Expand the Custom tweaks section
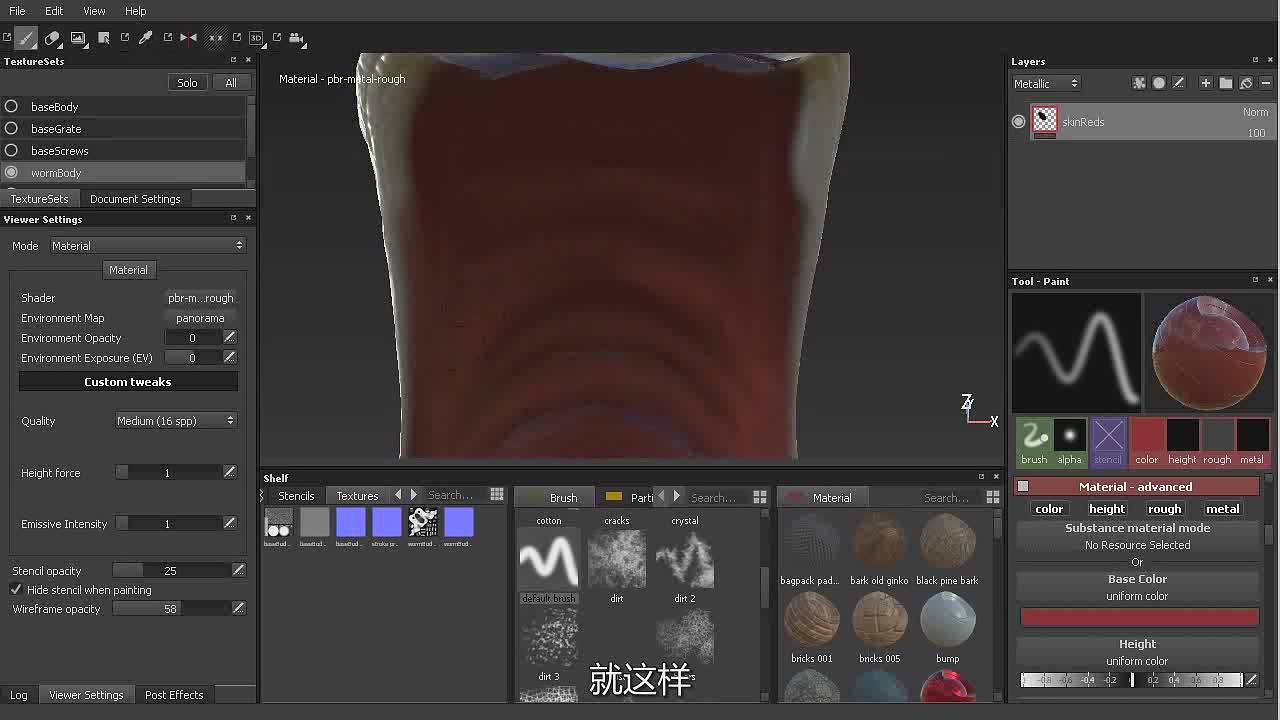This screenshot has height=720, width=1280. [128, 382]
